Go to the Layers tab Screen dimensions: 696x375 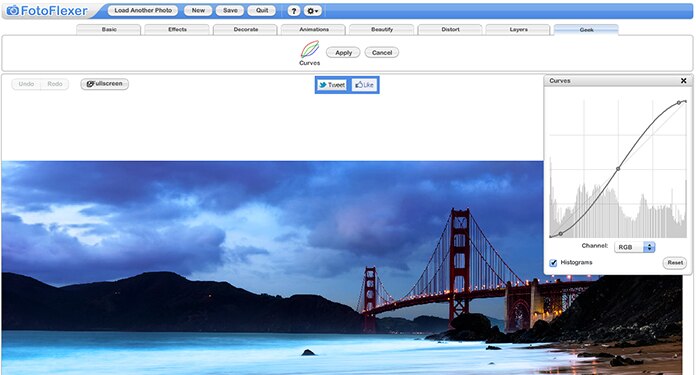(x=518, y=30)
